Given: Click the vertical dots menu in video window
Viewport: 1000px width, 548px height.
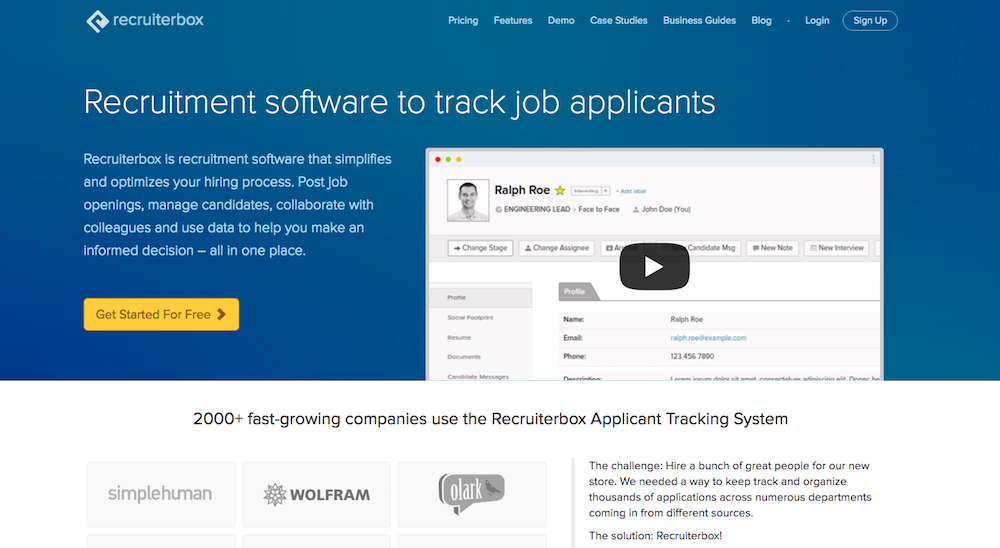Looking at the screenshot, I should tap(873, 159).
